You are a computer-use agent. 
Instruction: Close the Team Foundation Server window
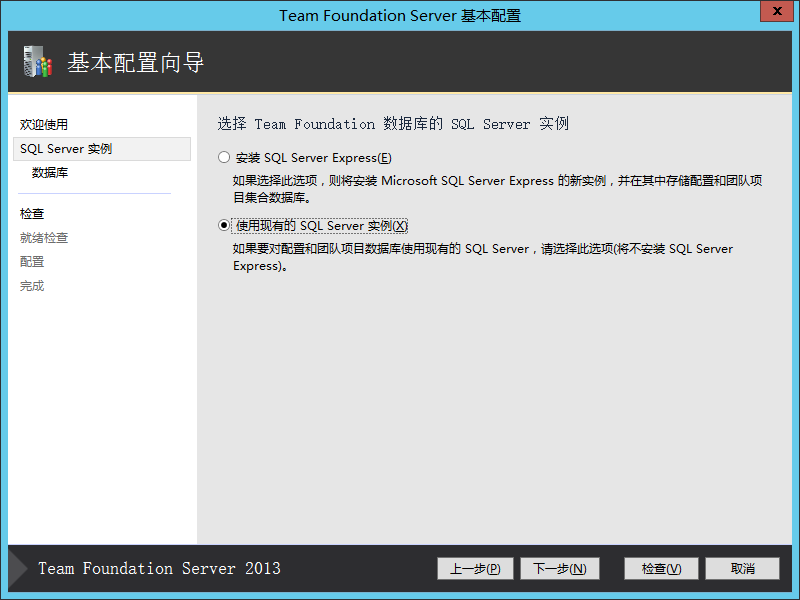tap(777, 11)
